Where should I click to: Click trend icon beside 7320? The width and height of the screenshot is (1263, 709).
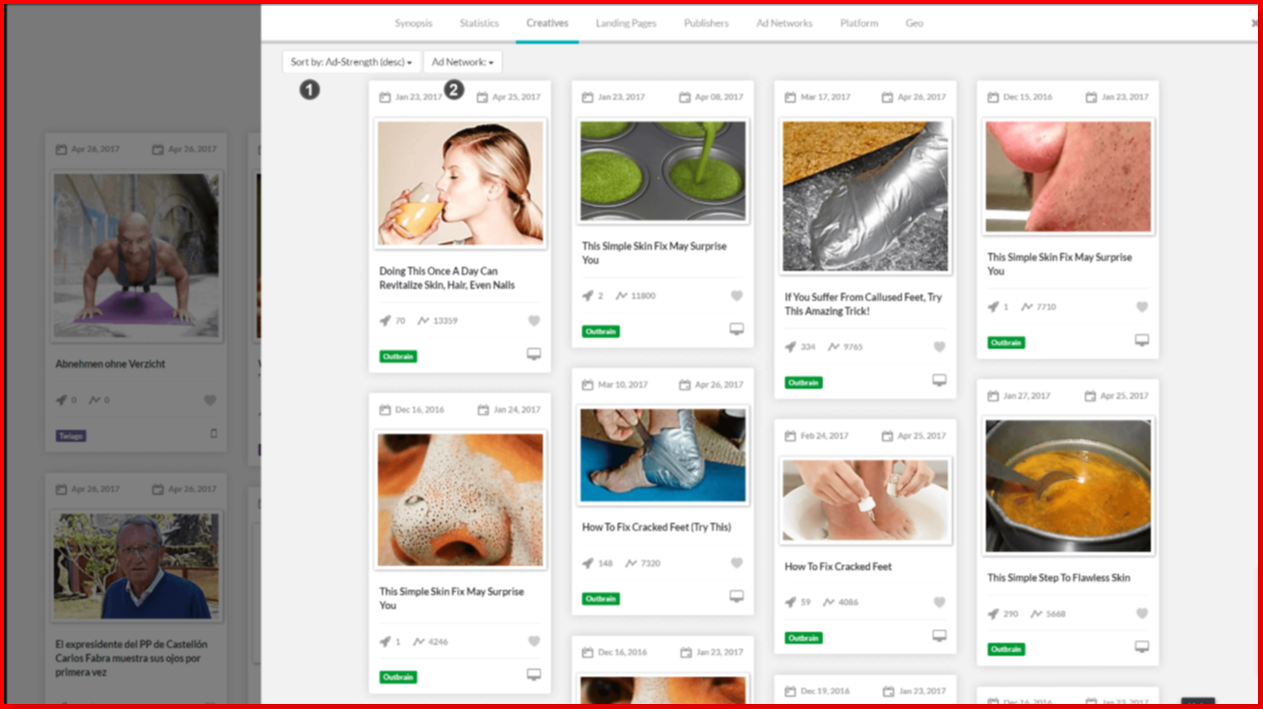click(630, 563)
